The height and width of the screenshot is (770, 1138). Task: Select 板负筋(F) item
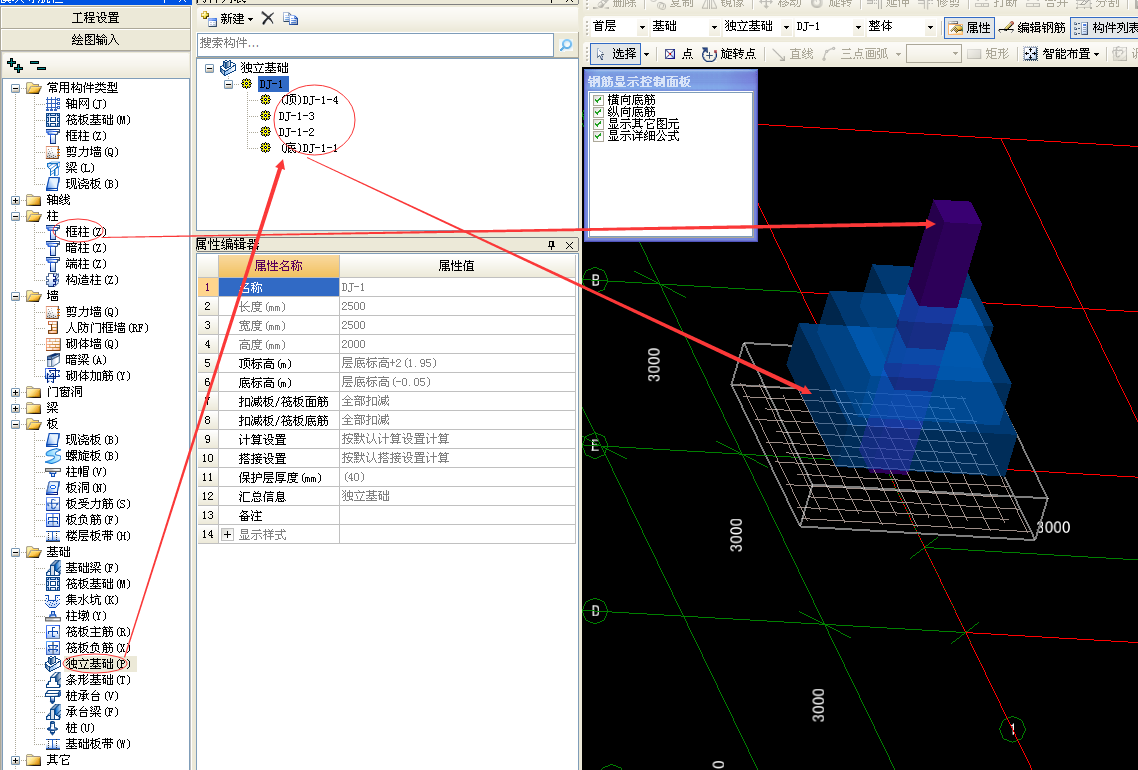point(82,520)
